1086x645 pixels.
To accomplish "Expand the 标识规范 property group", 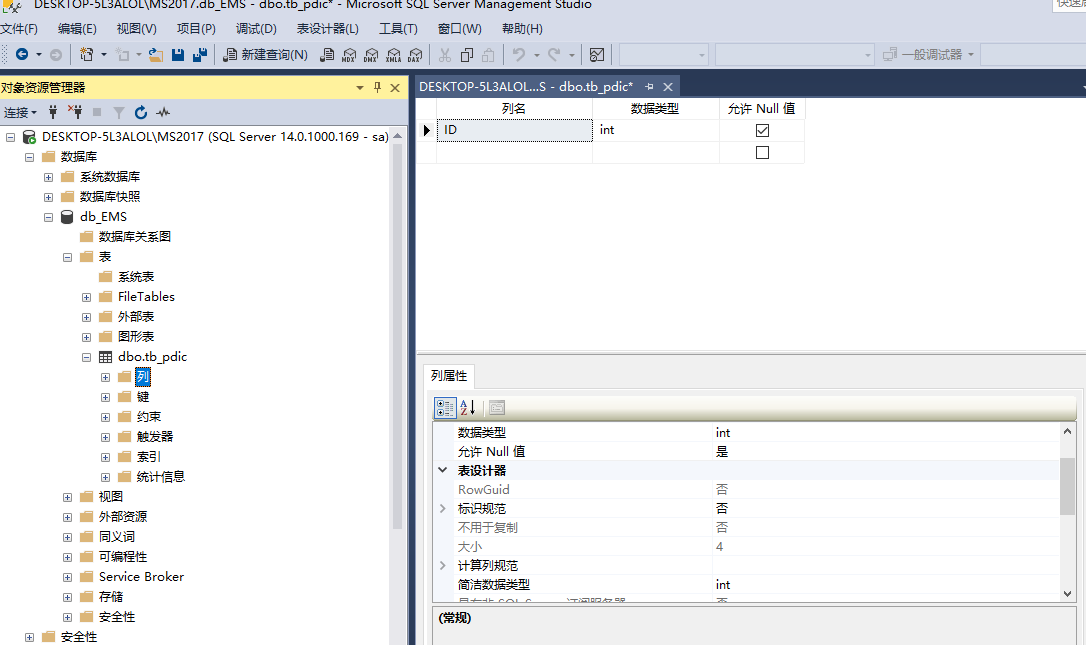I will 443,509.
